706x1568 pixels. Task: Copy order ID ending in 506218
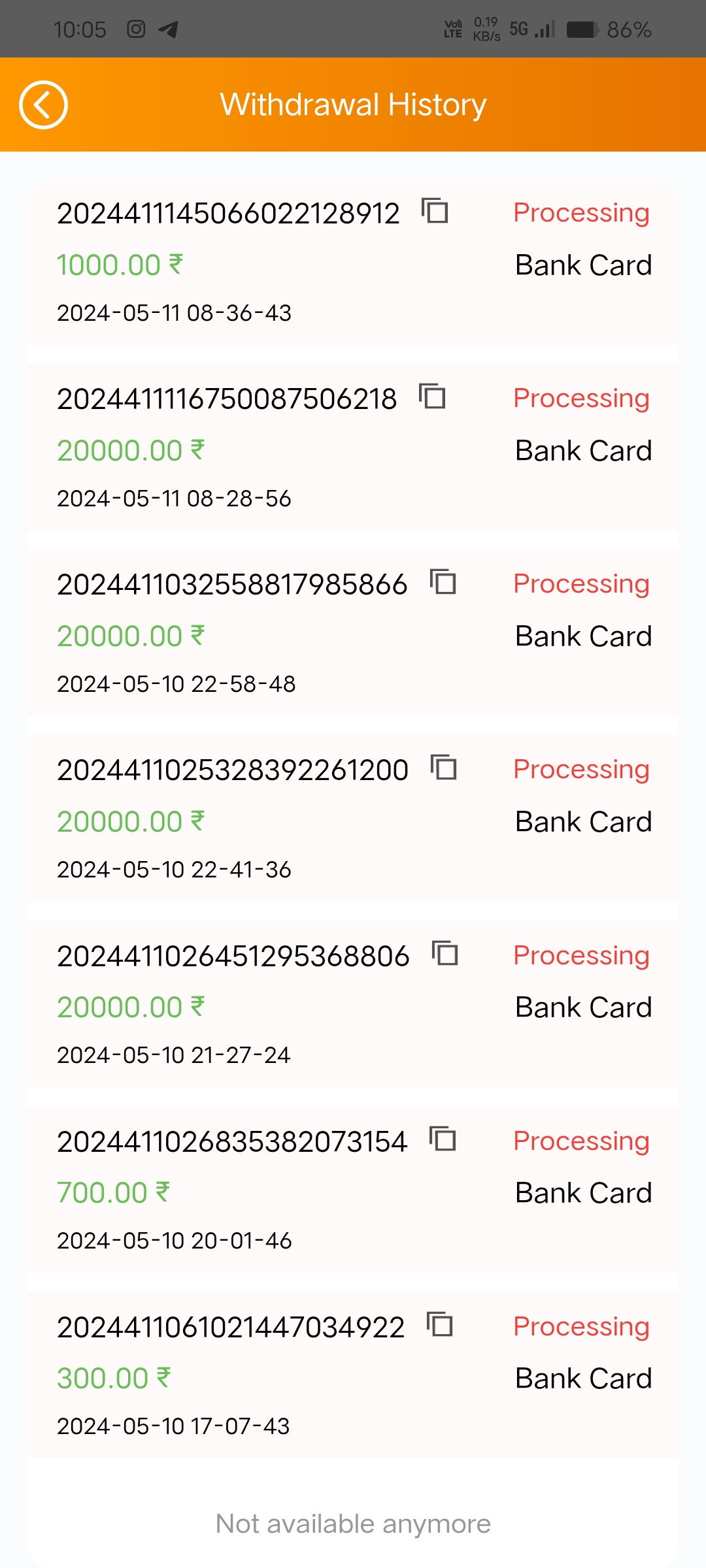pyautogui.click(x=432, y=397)
